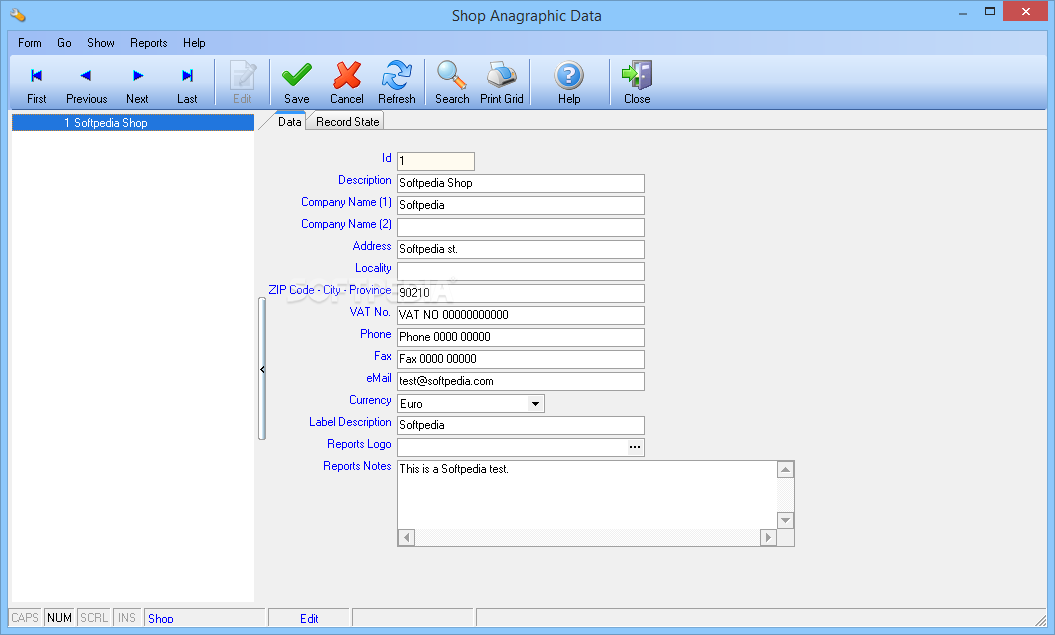Click the Label Description field
Viewport: 1055px width, 635px height.
[520, 425]
